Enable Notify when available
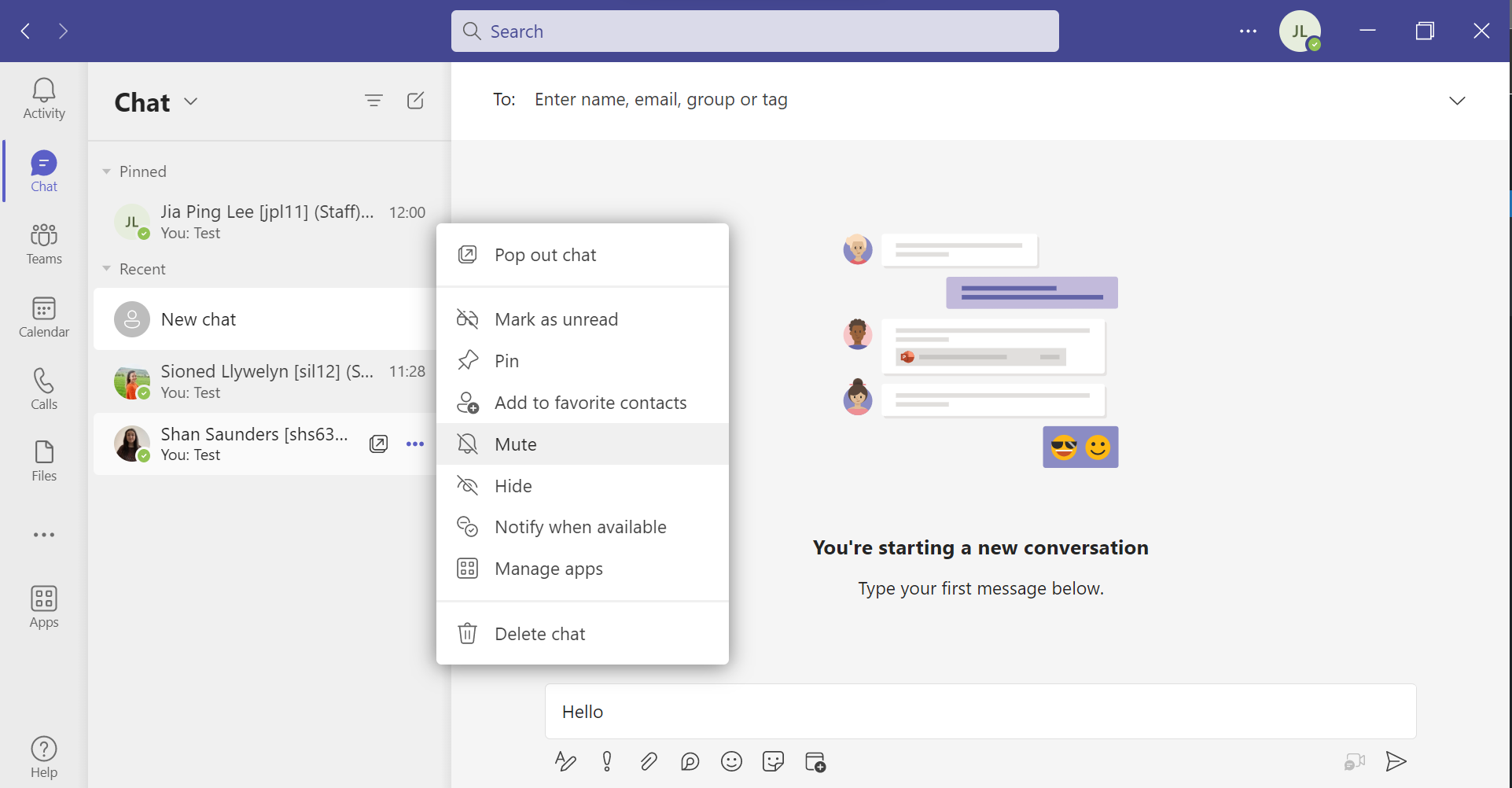Image resolution: width=1512 pixels, height=788 pixels. [579, 526]
